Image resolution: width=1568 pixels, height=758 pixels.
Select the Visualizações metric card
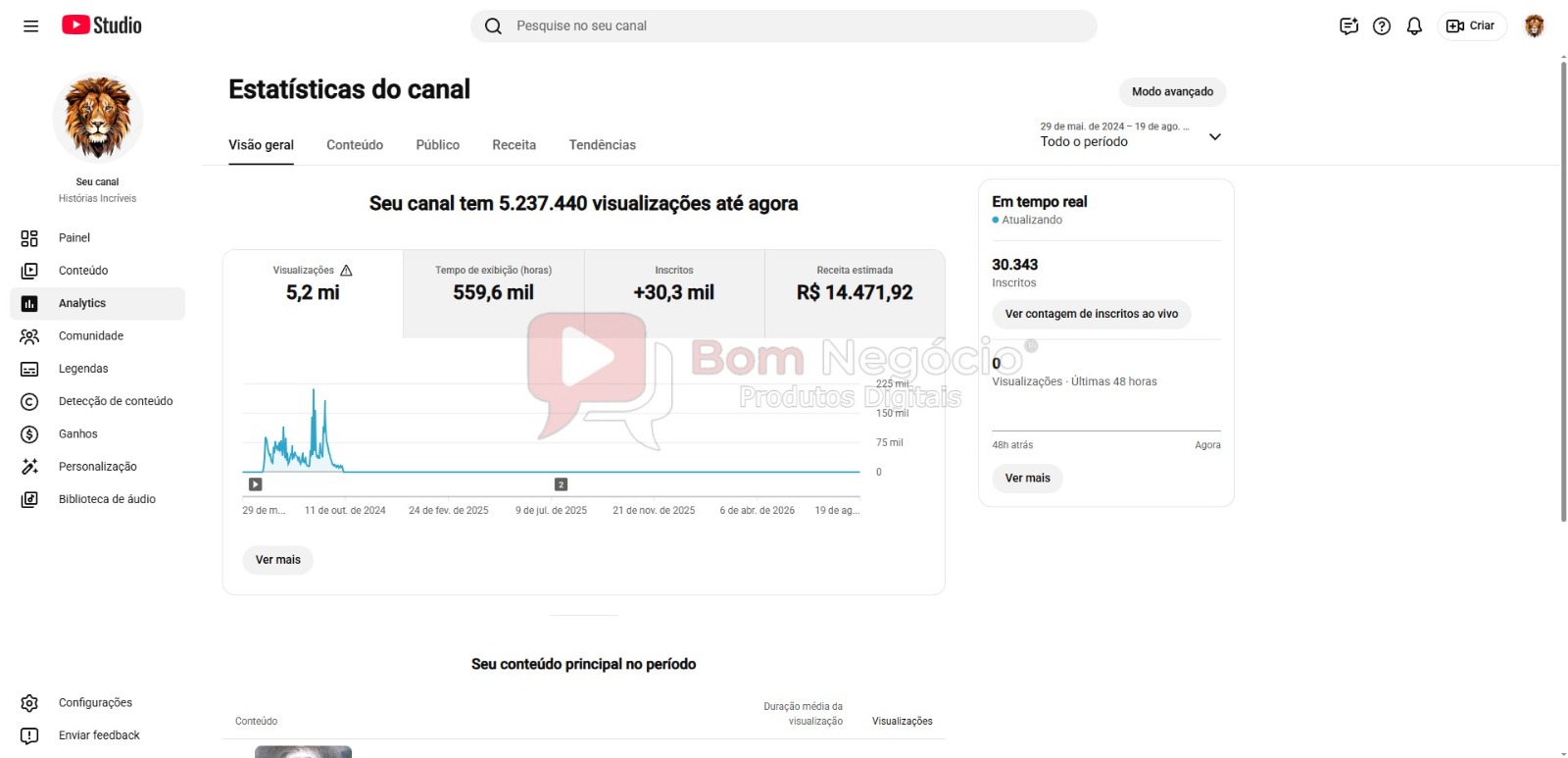pos(313,293)
